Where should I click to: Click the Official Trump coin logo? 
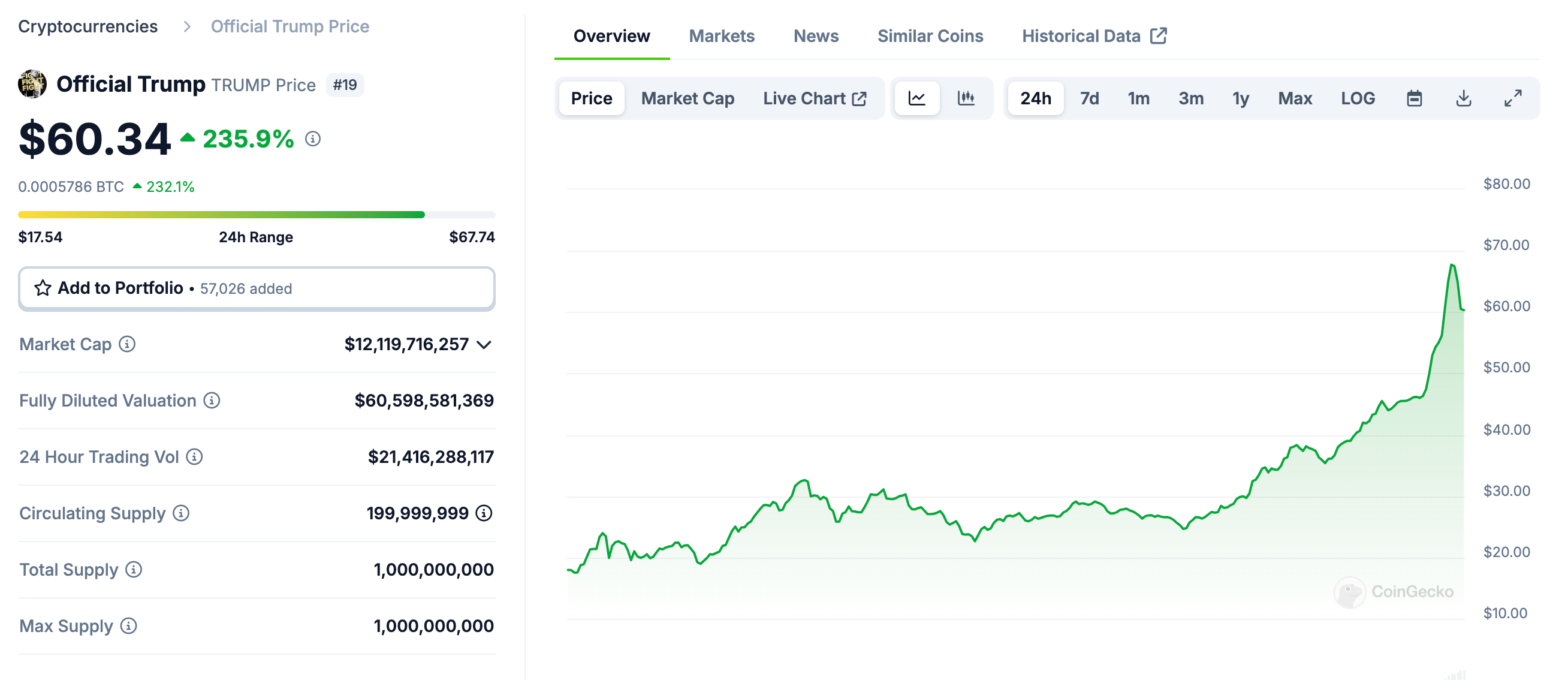tap(32, 84)
